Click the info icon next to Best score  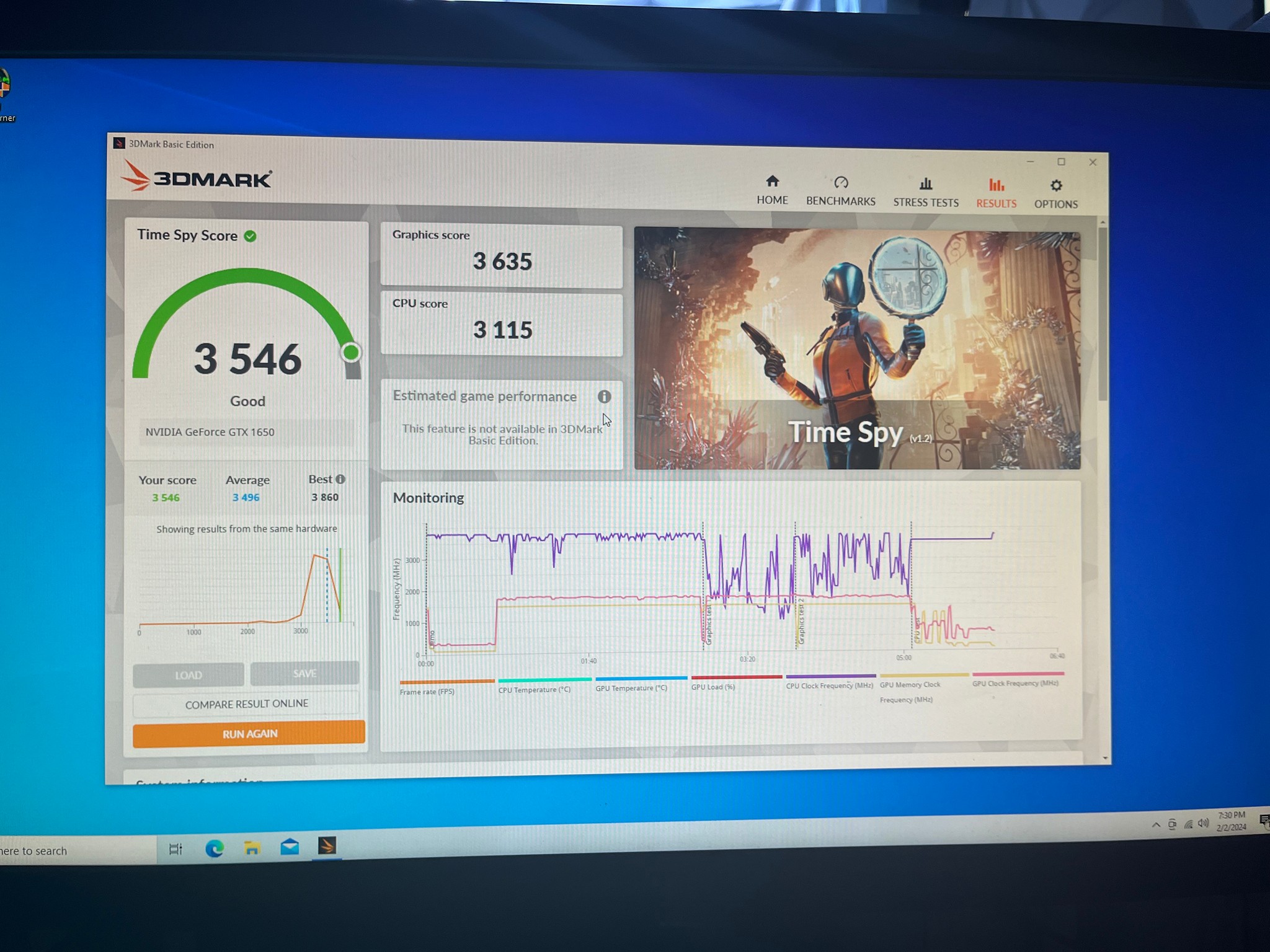pos(340,479)
